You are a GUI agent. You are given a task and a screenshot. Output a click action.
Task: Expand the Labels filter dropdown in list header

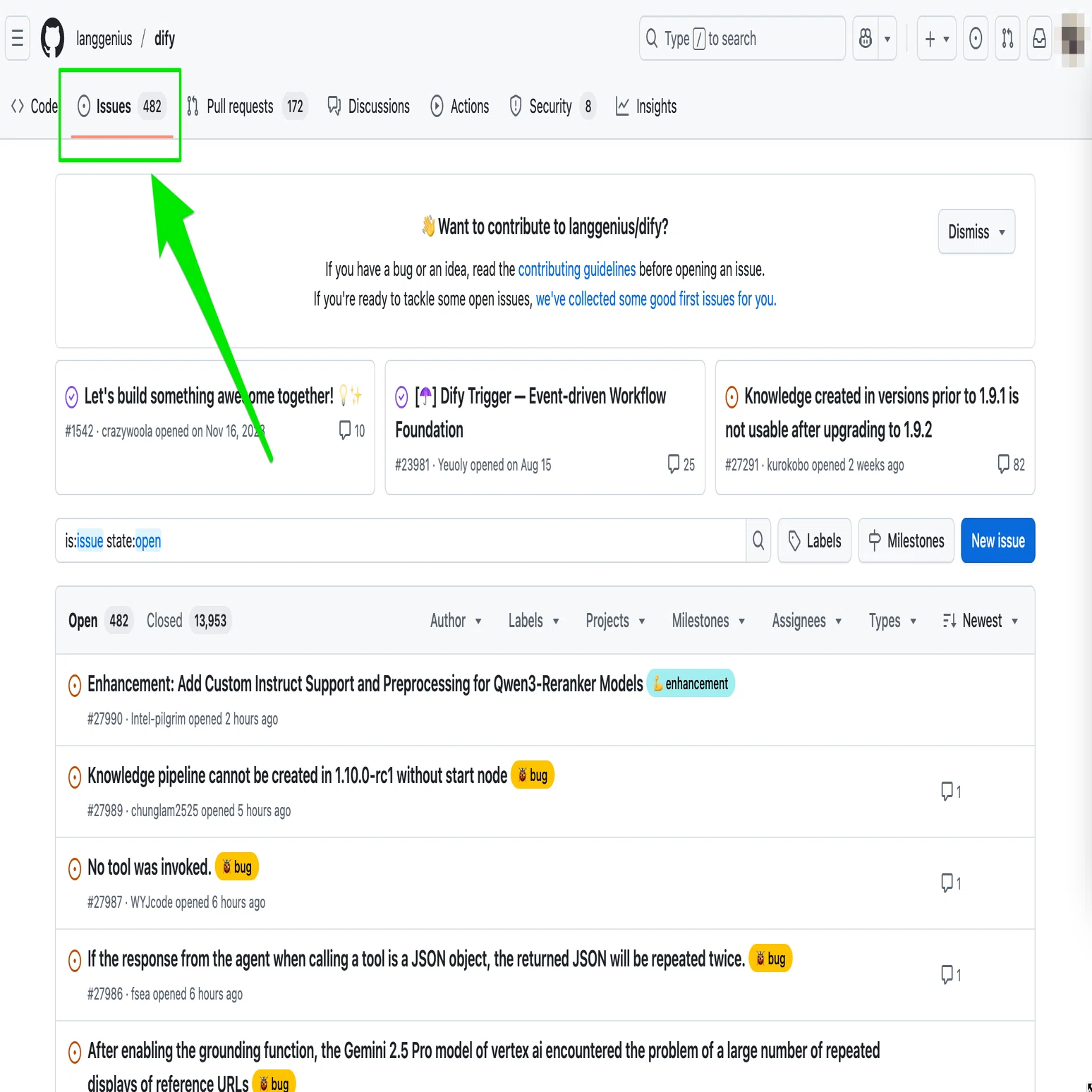tap(534, 621)
